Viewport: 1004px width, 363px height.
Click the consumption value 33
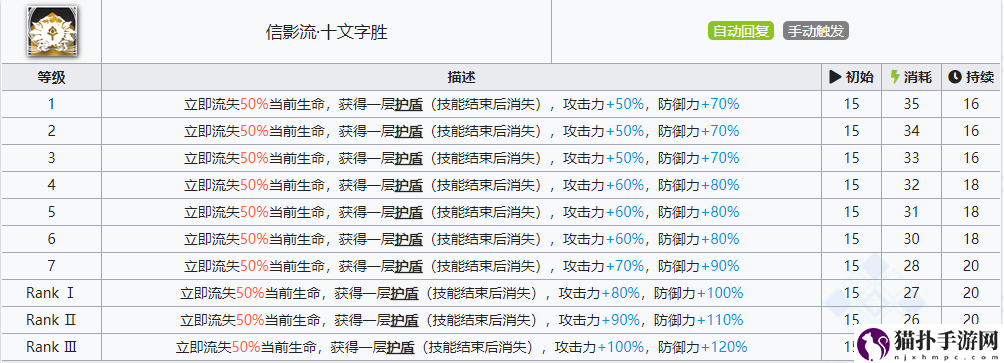pos(912,157)
